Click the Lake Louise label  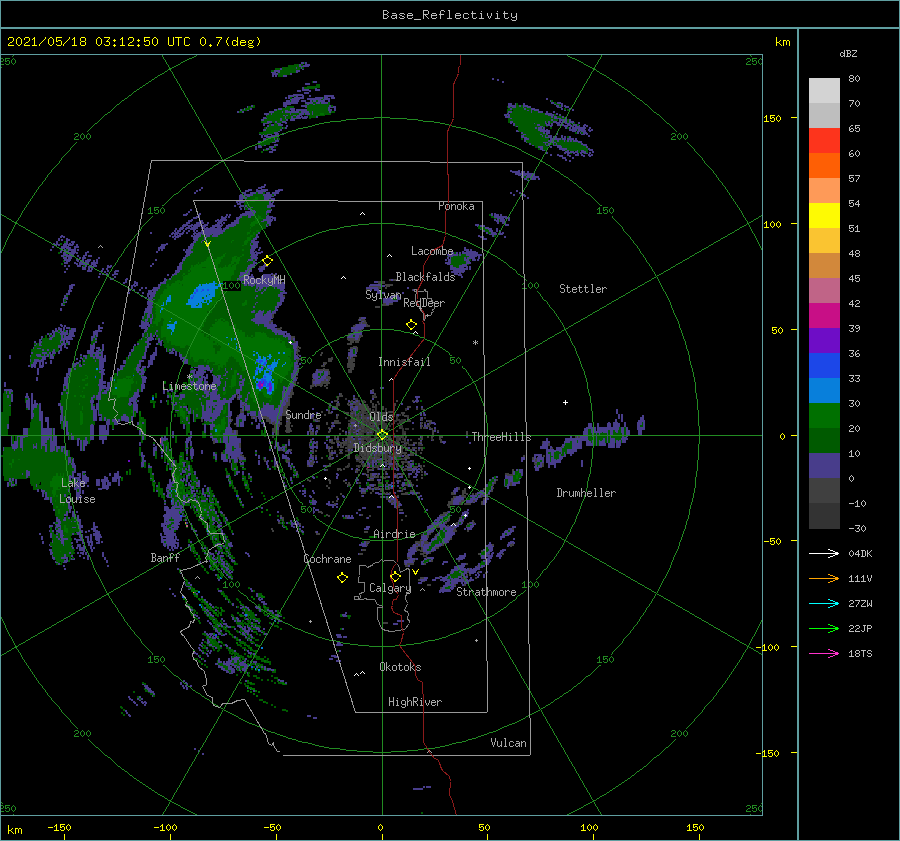point(77,491)
